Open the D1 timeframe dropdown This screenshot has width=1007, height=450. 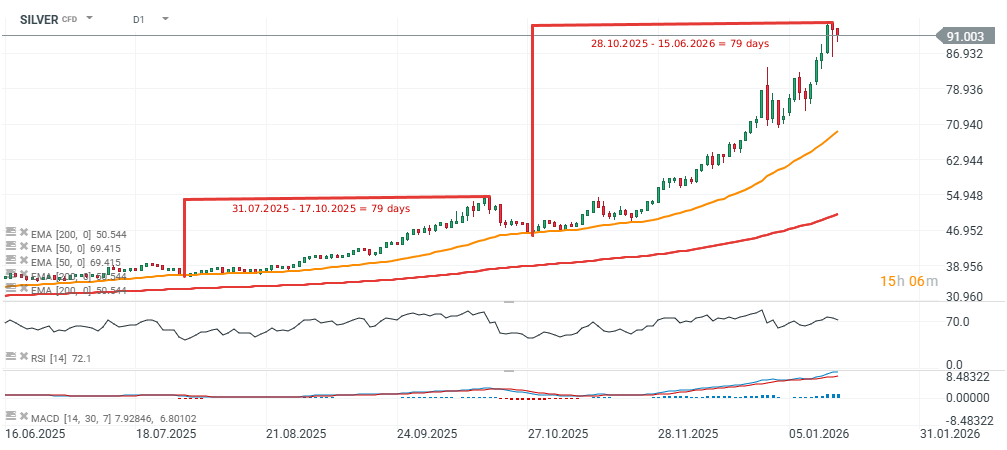(165, 19)
